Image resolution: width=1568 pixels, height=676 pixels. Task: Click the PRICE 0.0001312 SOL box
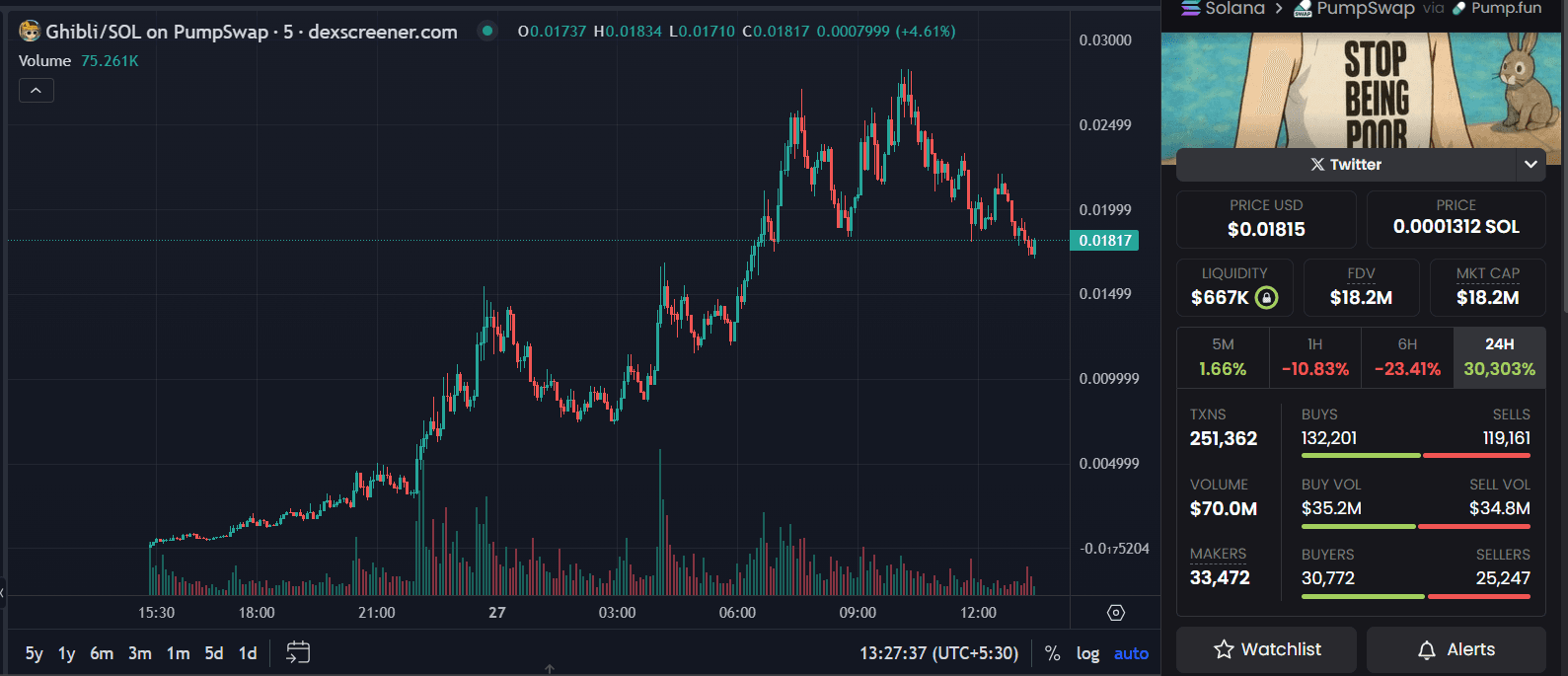click(1456, 219)
